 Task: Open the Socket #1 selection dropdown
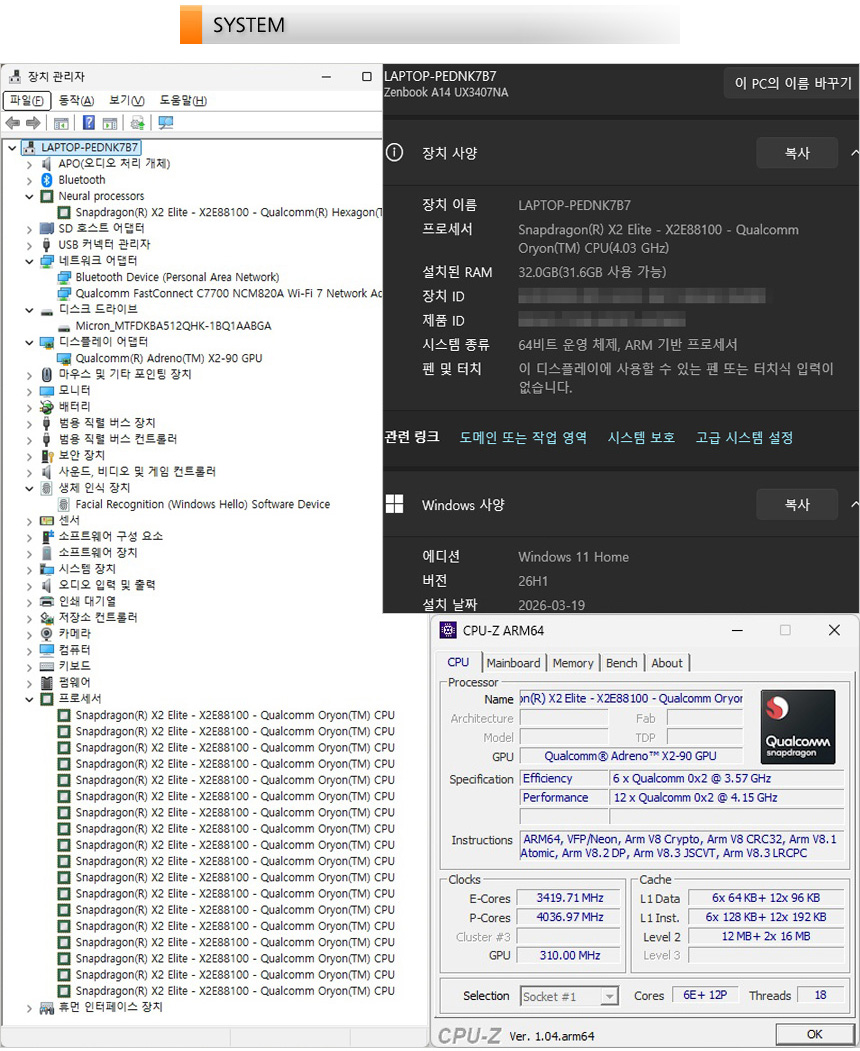609,996
